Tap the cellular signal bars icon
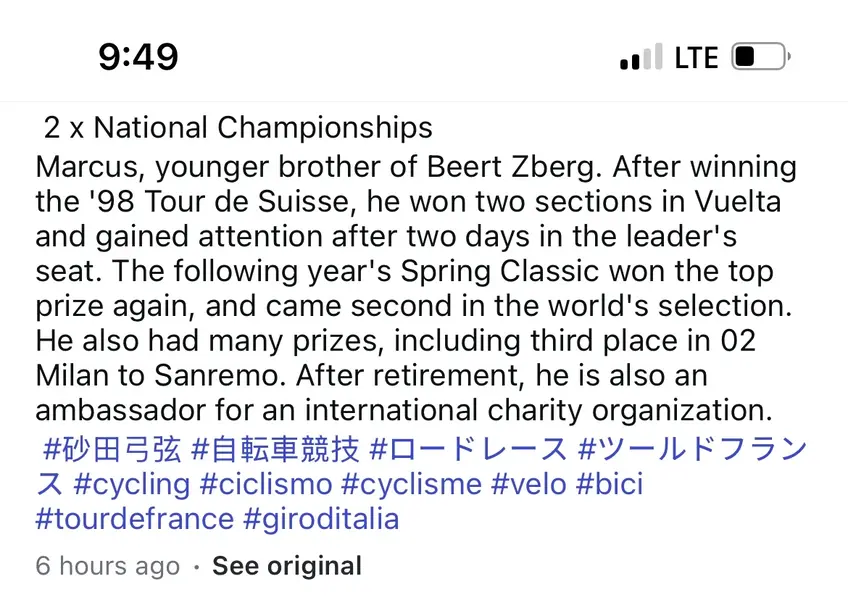The width and height of the screenshot is (848, 600). coord(641,56)
